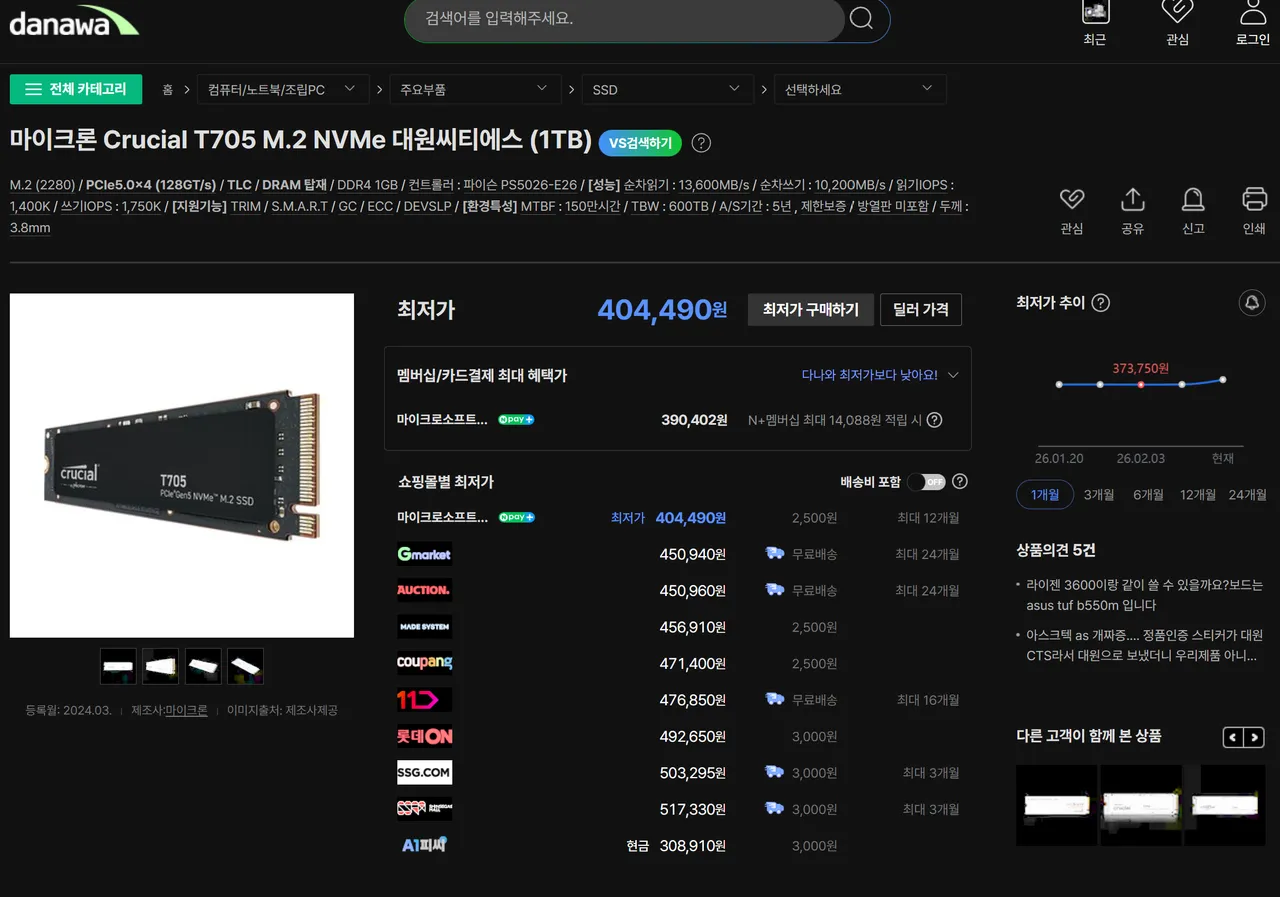Open recently viewed products icon
The width and height of the screenshot is (1280, 897).
pyautogui.click(x=1095, y=14)
